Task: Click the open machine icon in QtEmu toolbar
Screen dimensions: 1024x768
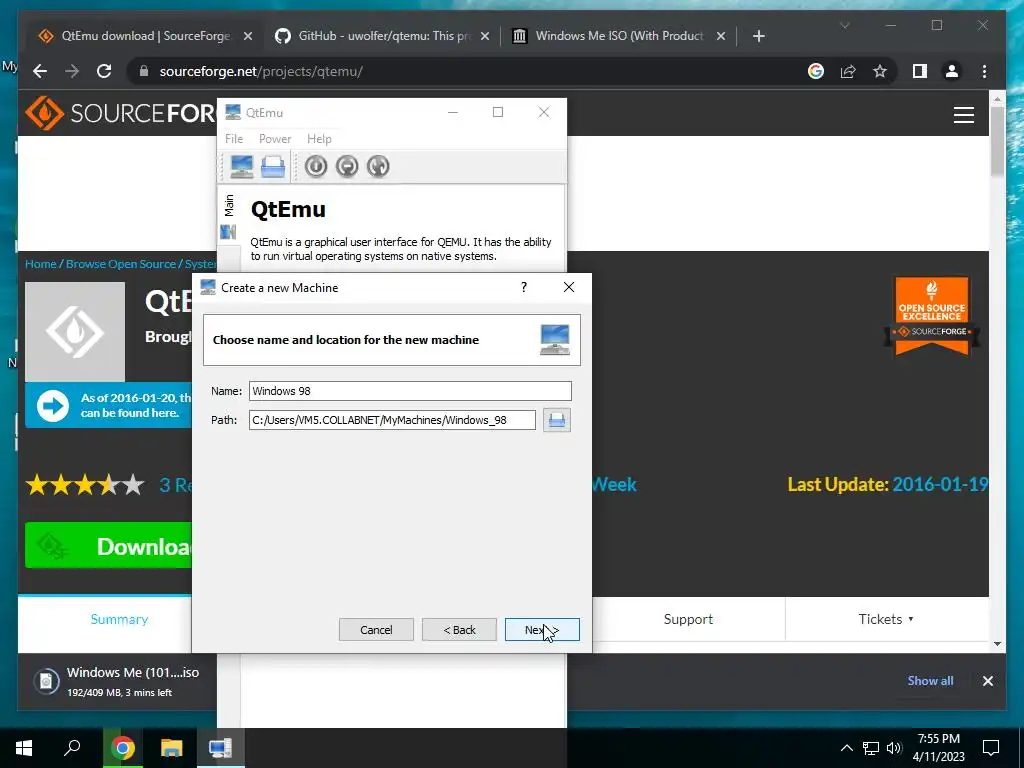Action: click(273, 167)
